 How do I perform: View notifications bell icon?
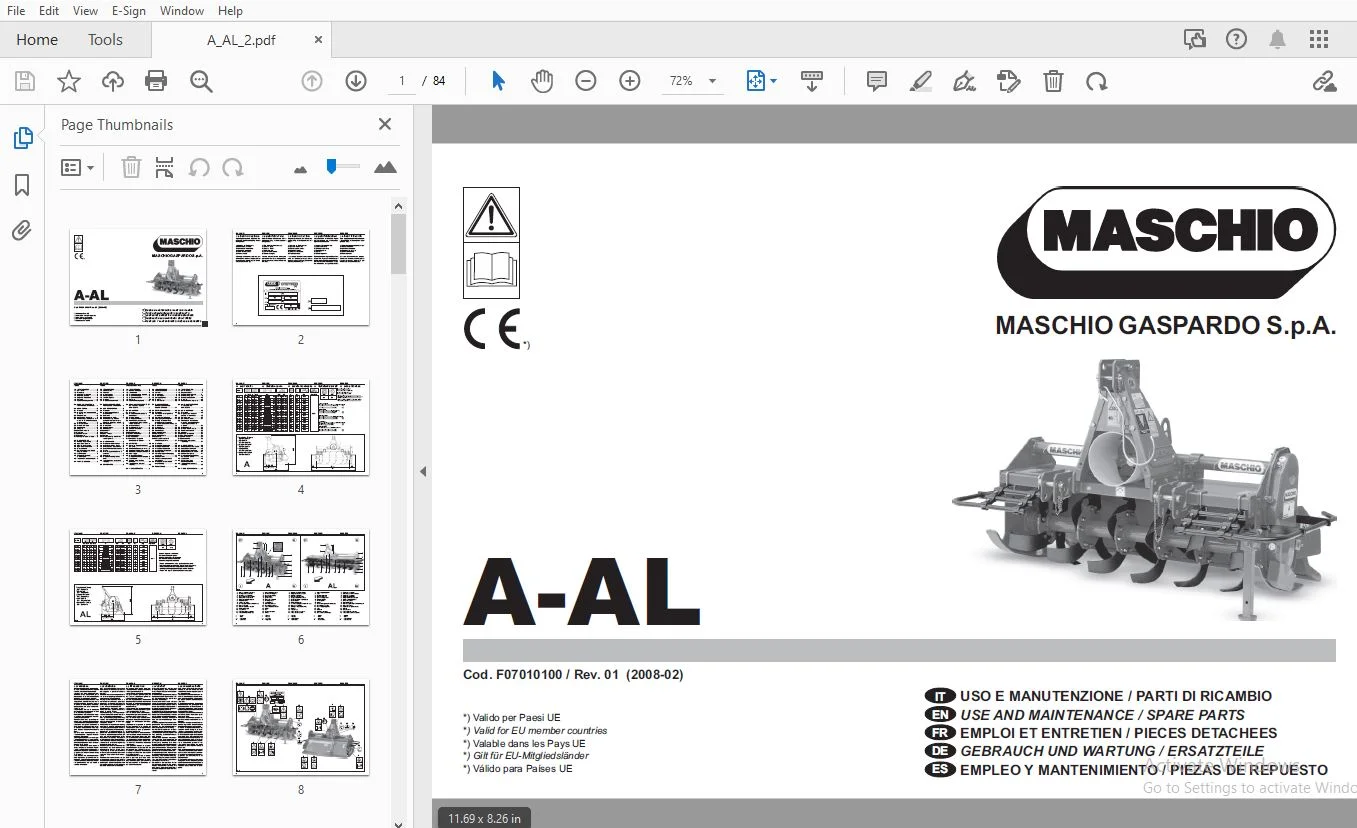[1277, 40]
